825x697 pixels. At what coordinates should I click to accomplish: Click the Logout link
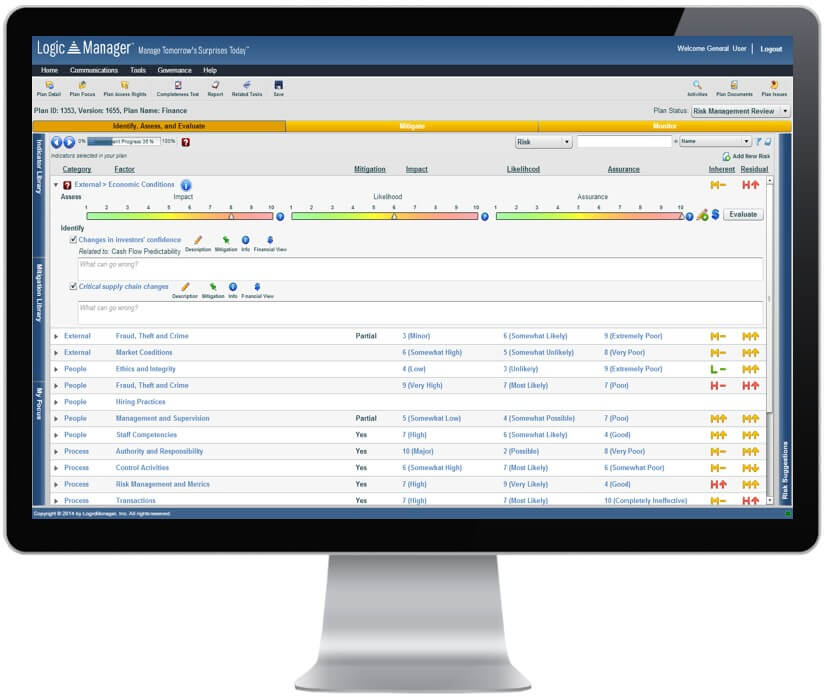tap(771, 49)
